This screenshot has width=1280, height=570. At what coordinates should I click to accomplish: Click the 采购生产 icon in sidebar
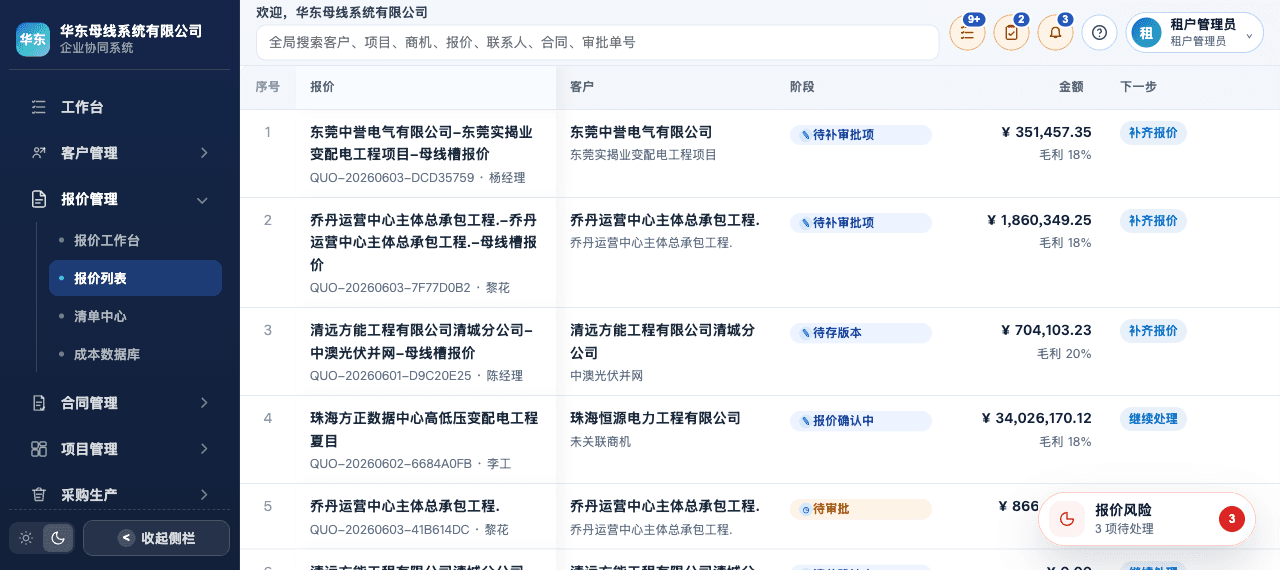pos(39,495)
